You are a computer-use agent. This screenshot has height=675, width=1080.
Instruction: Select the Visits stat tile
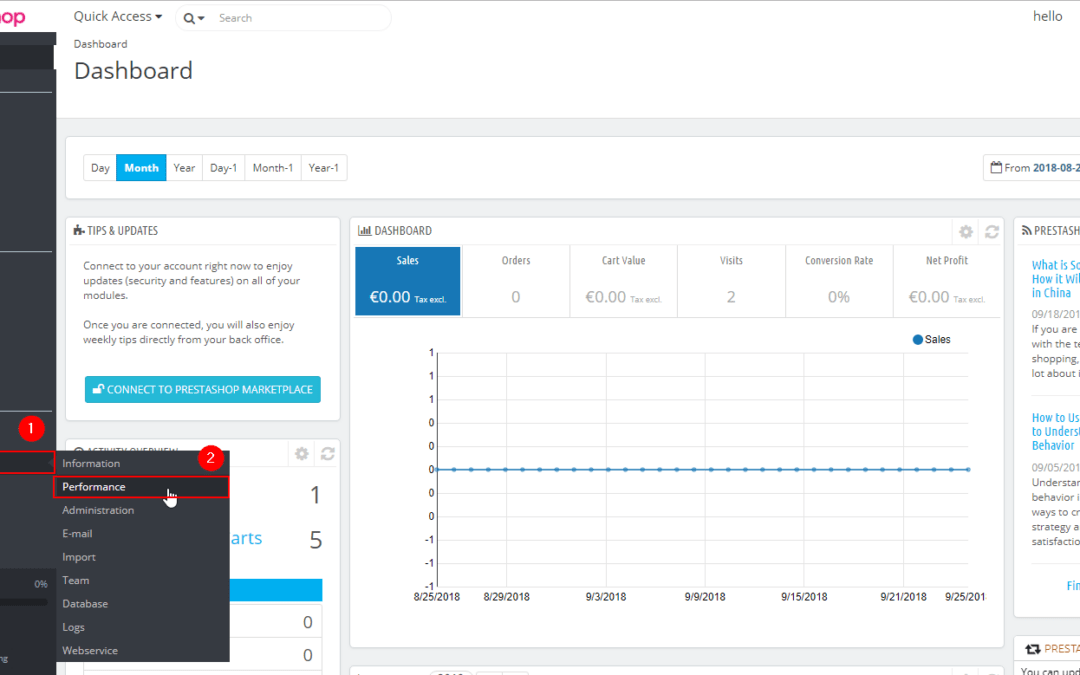pos(731,281)
